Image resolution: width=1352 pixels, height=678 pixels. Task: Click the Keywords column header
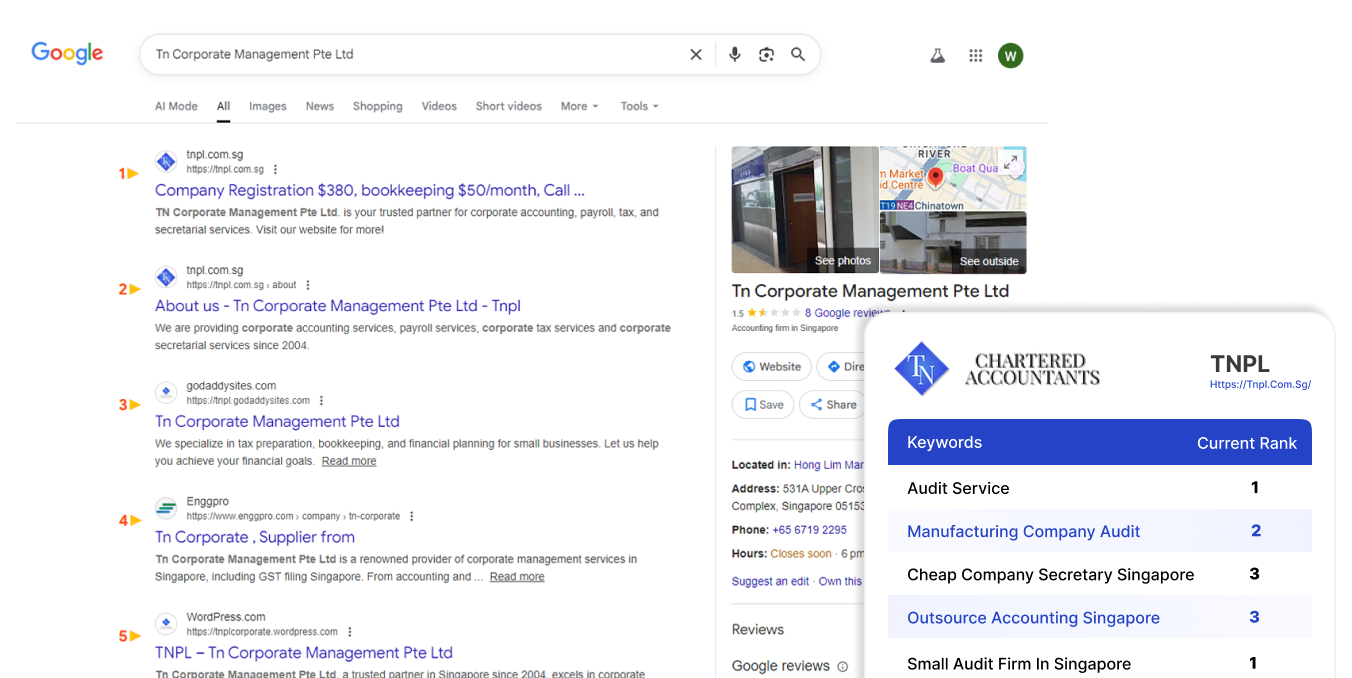click(x=944, y=443)
